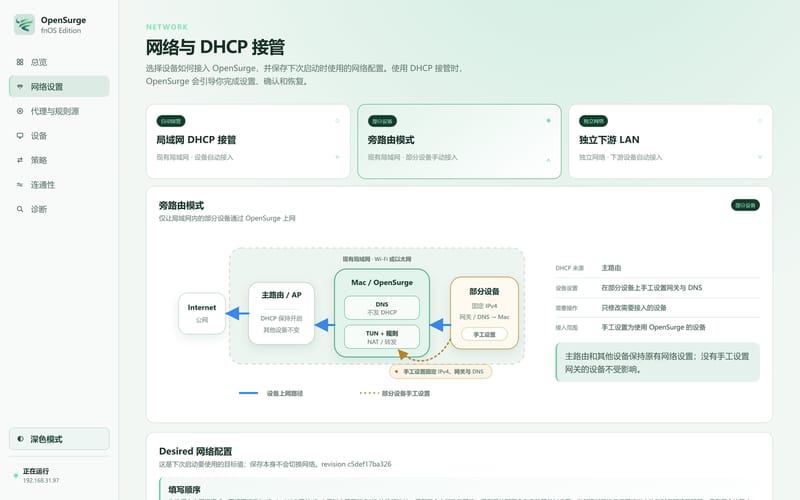This screenshot has width=800, height=500.
Task: Click dotted legend 部分设备手工设置
Action: (395, 393)
